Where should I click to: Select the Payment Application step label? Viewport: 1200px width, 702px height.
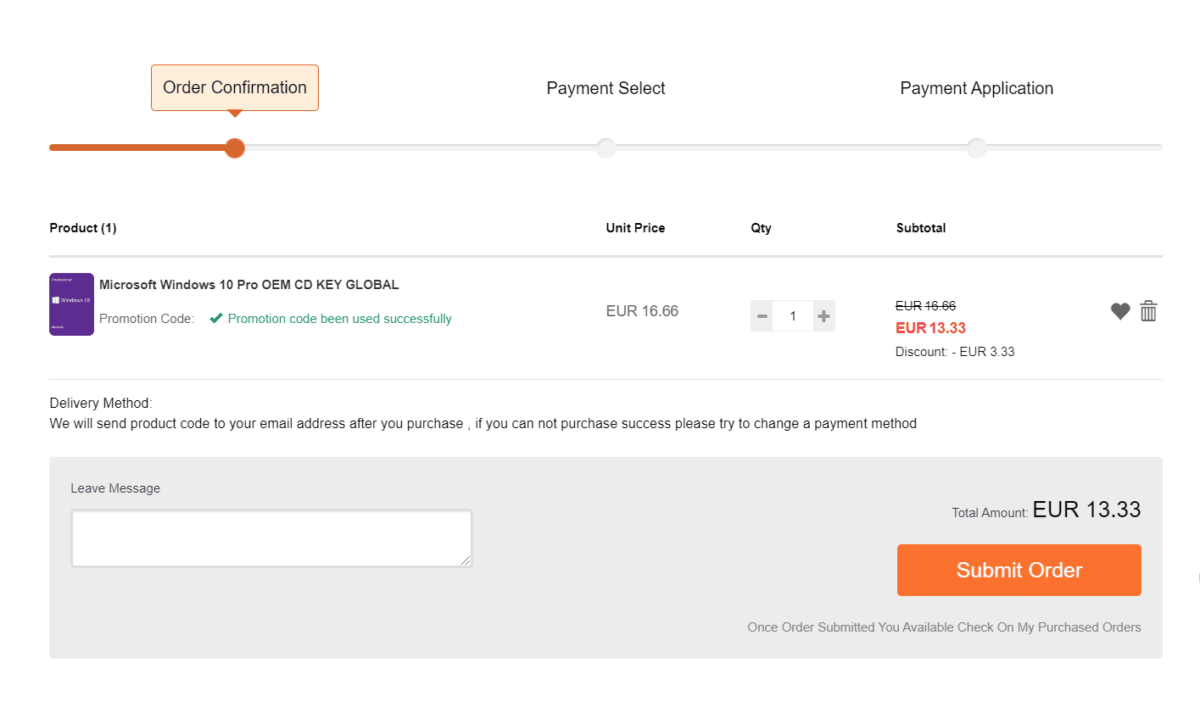coord(976,89)
